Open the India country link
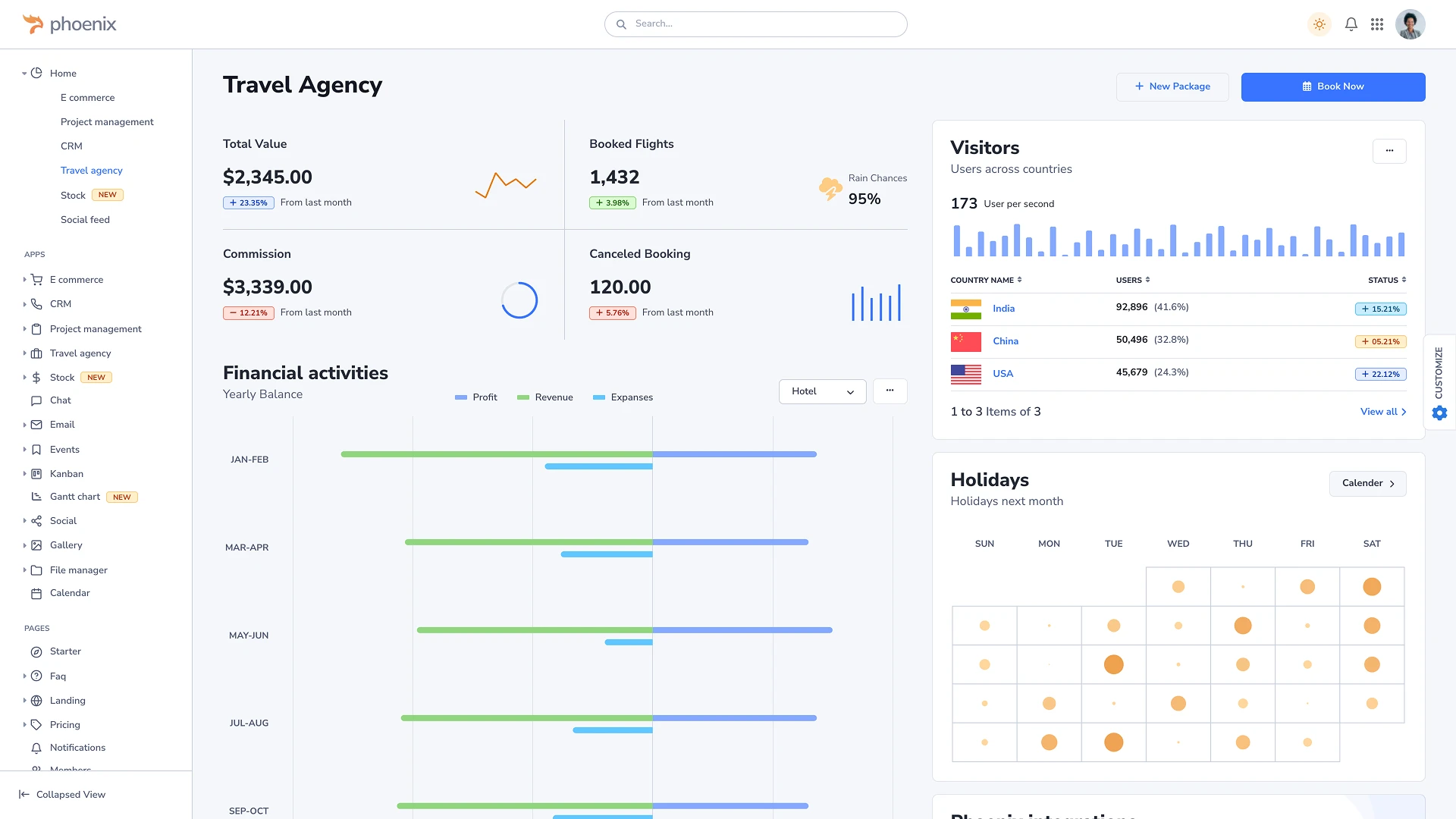Image resolution: width=1456 pixels, height=819 pixels. point(1004,309)
